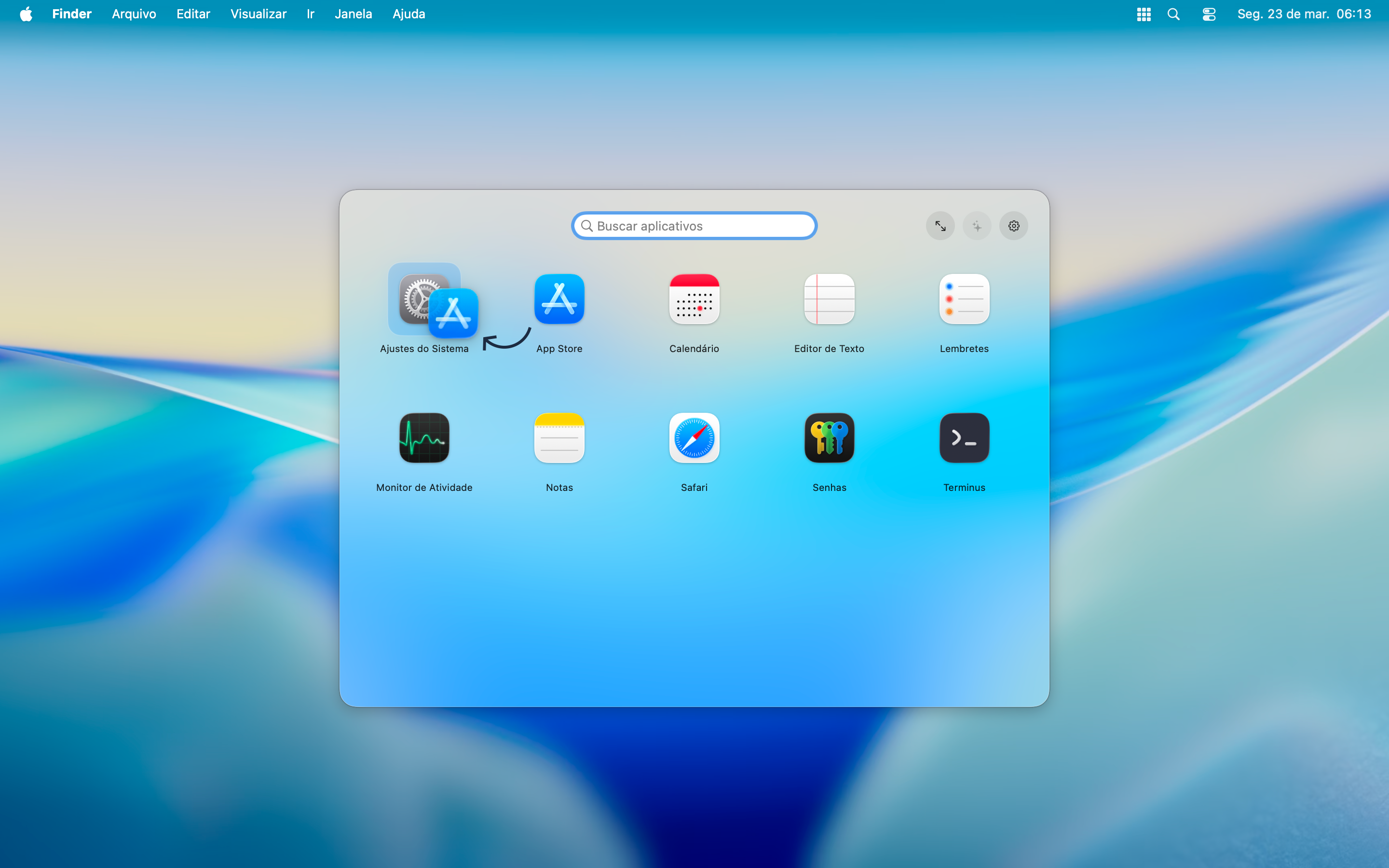Click the sparkle suggestions control

976,226
